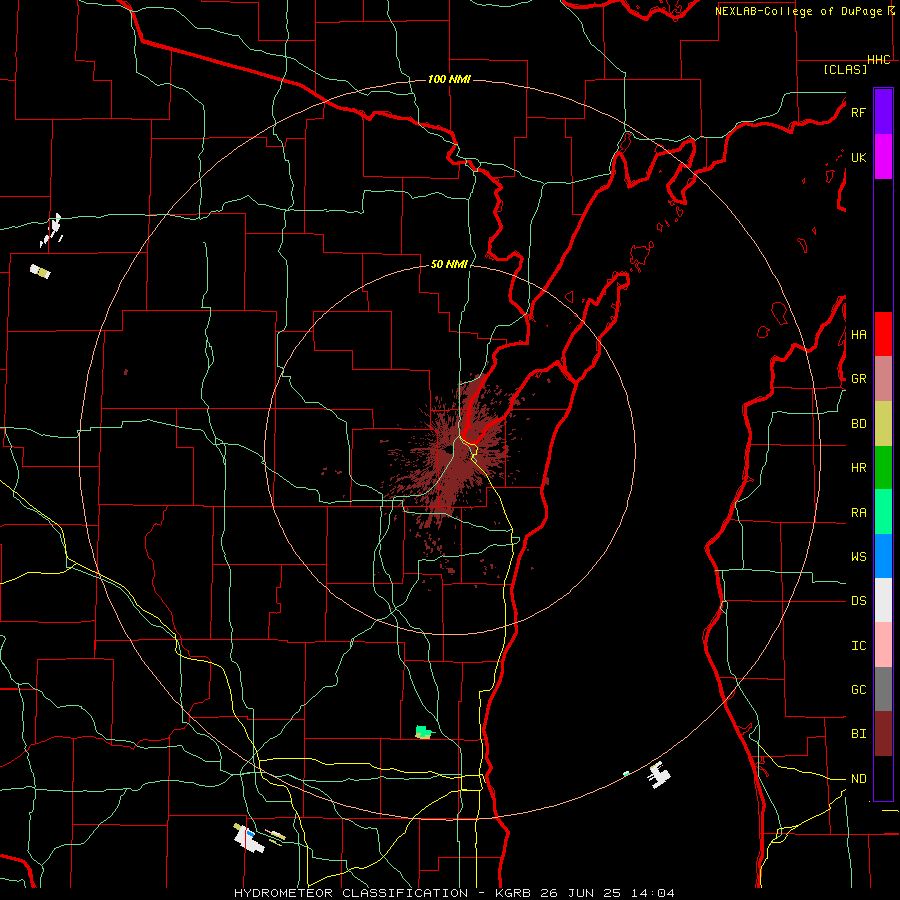Click the white echo over the lake
Screen dimensions: 900x900
(659, 775)
